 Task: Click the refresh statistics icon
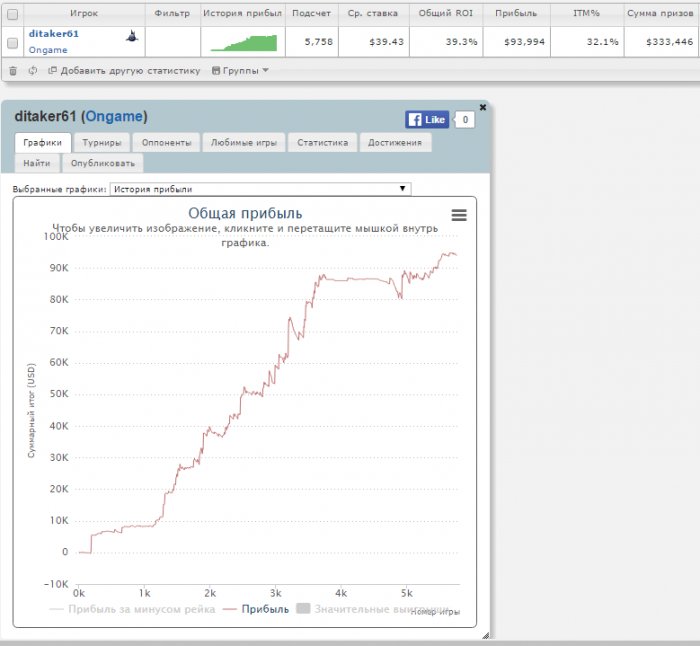tap(33, 71)
